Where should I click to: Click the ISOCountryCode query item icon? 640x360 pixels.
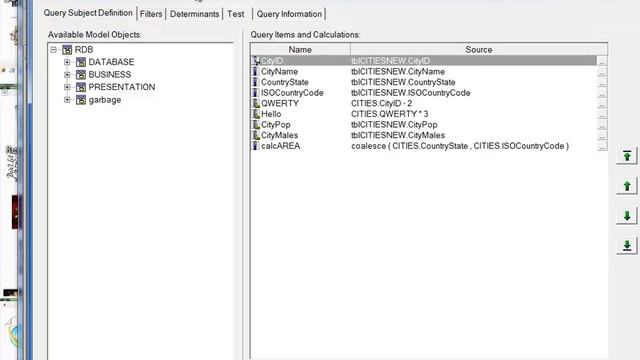point(256,93)
